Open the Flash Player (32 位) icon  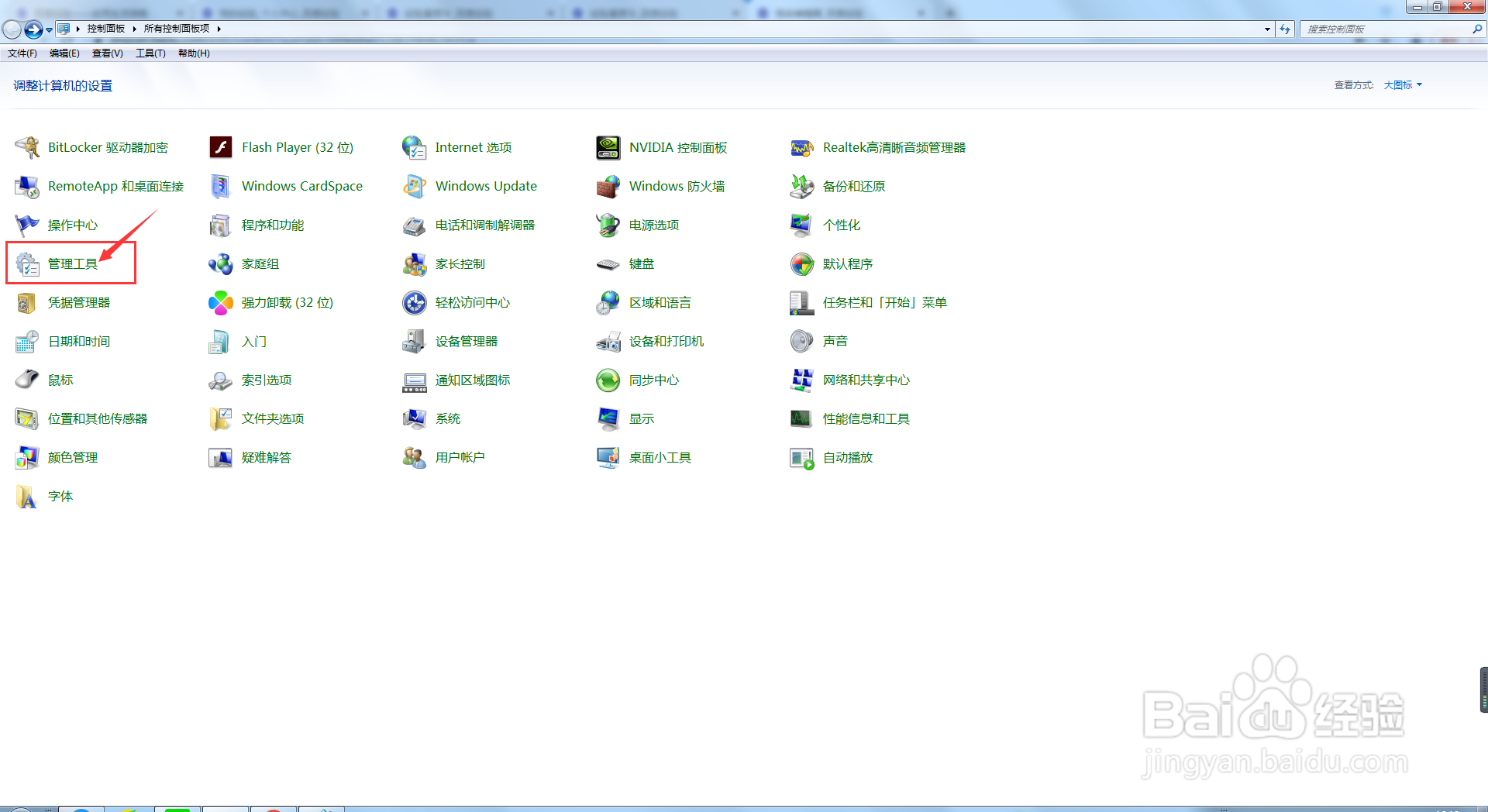pos(221,147)
